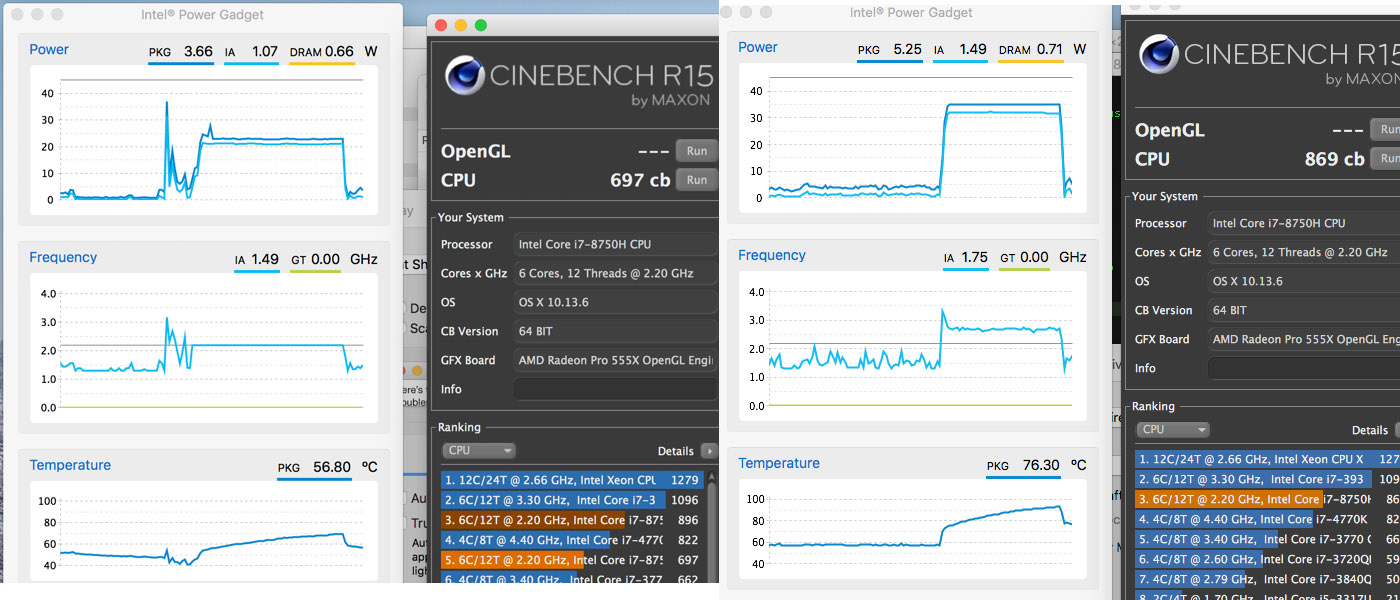This screenshot has width=1400, height=600.
Task: Click PKG power value 5.25 in right Power Gadget
Action: point(907,49)
